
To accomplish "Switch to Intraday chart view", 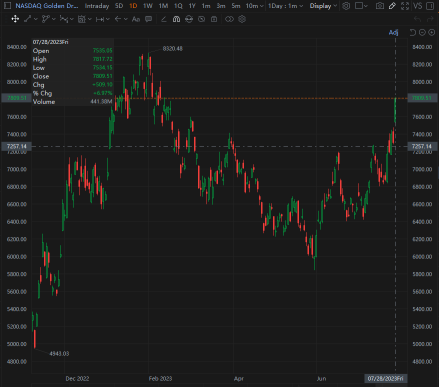I will [97, 6].
